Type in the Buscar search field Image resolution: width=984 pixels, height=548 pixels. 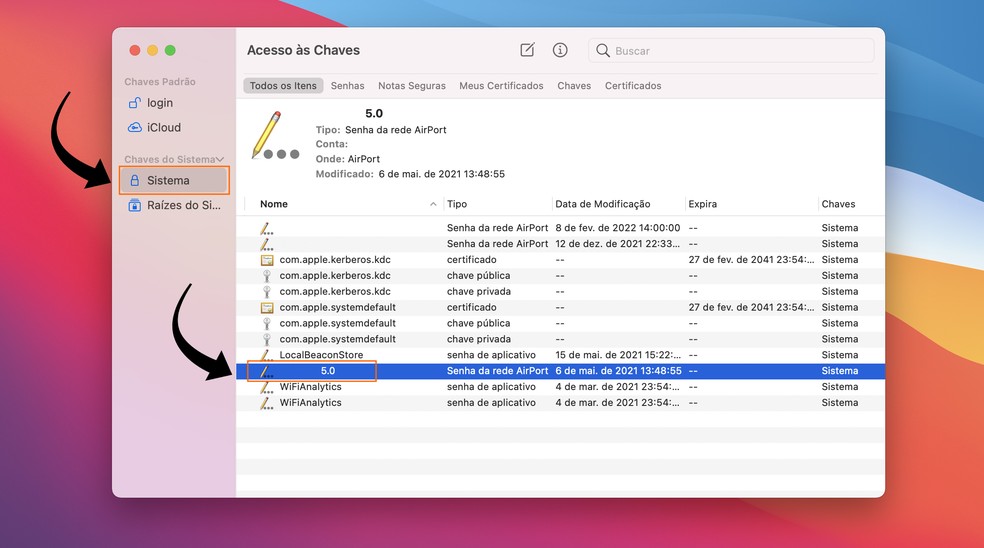pos(738,50)
